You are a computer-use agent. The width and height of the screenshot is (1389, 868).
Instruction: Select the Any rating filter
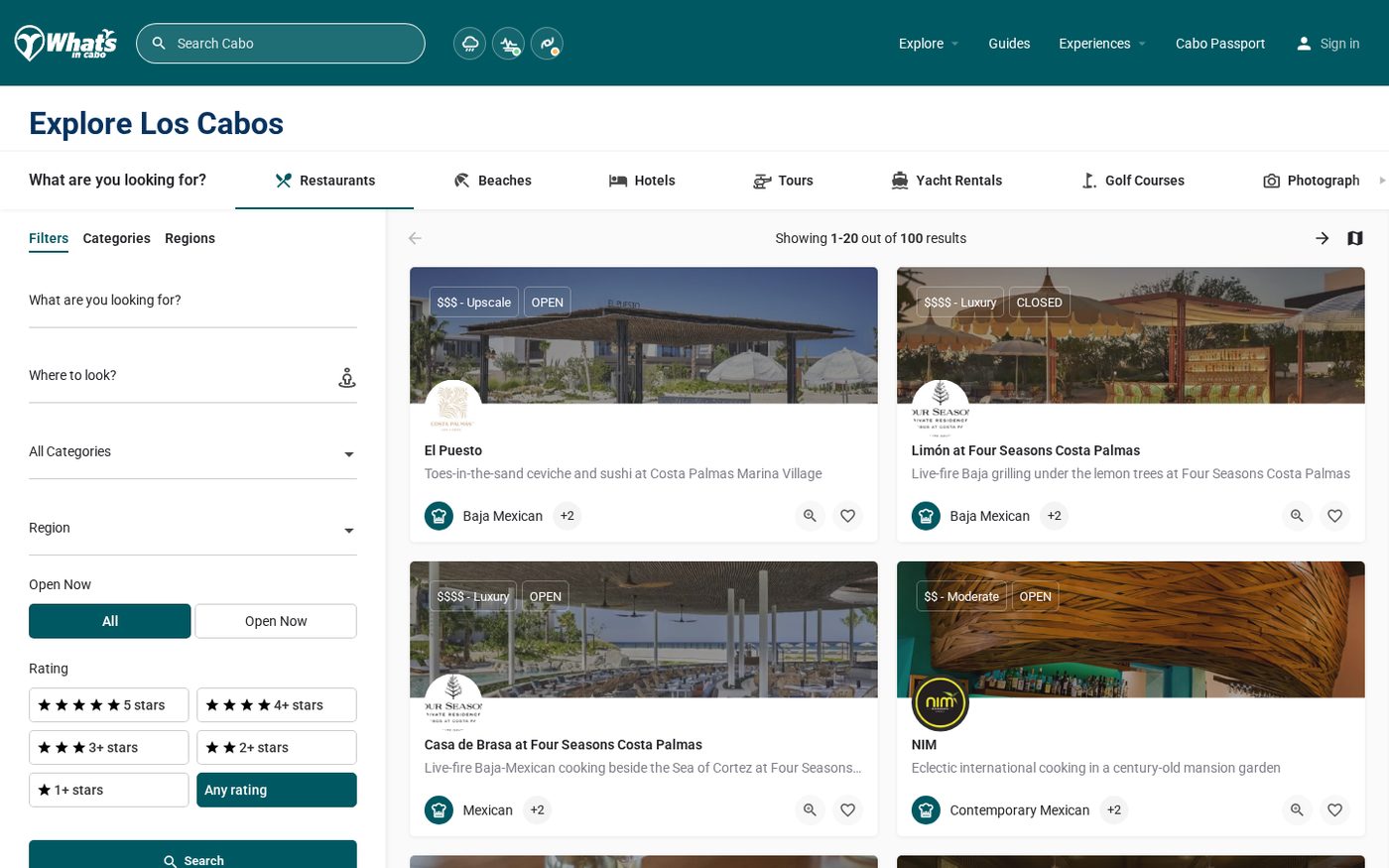tap(277, 791)
